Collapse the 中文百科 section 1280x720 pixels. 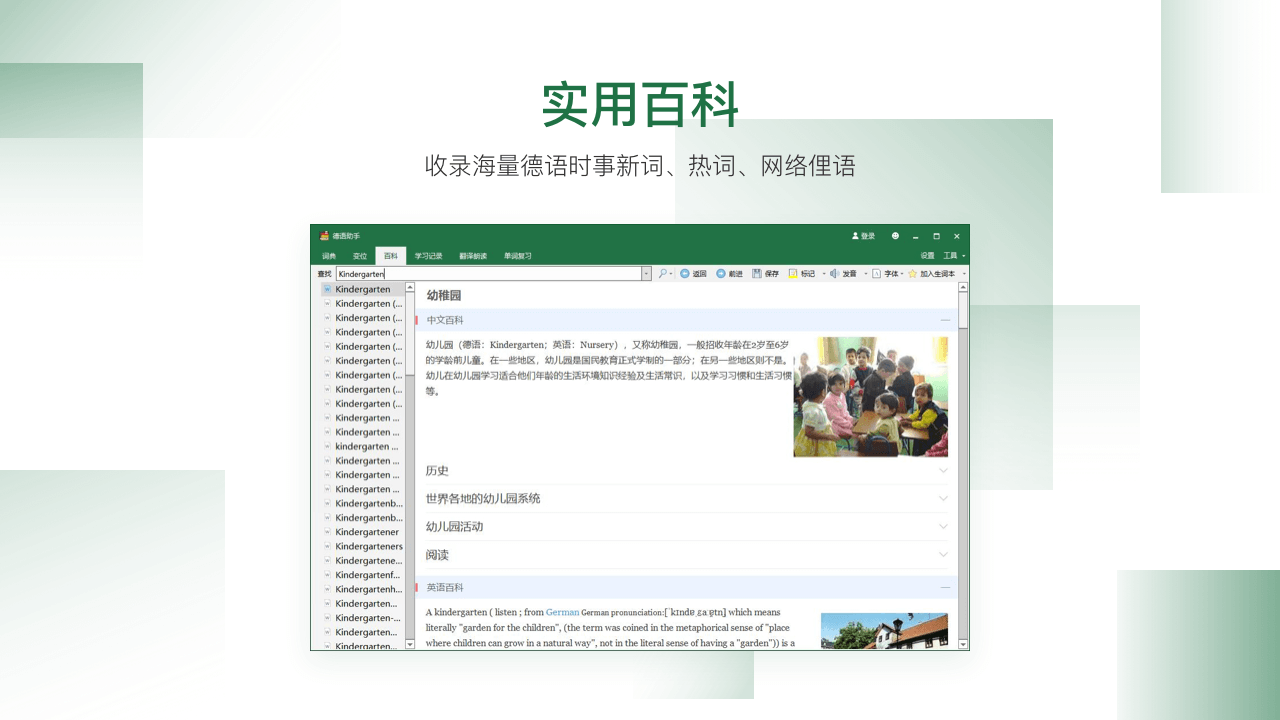pos(944,318)
